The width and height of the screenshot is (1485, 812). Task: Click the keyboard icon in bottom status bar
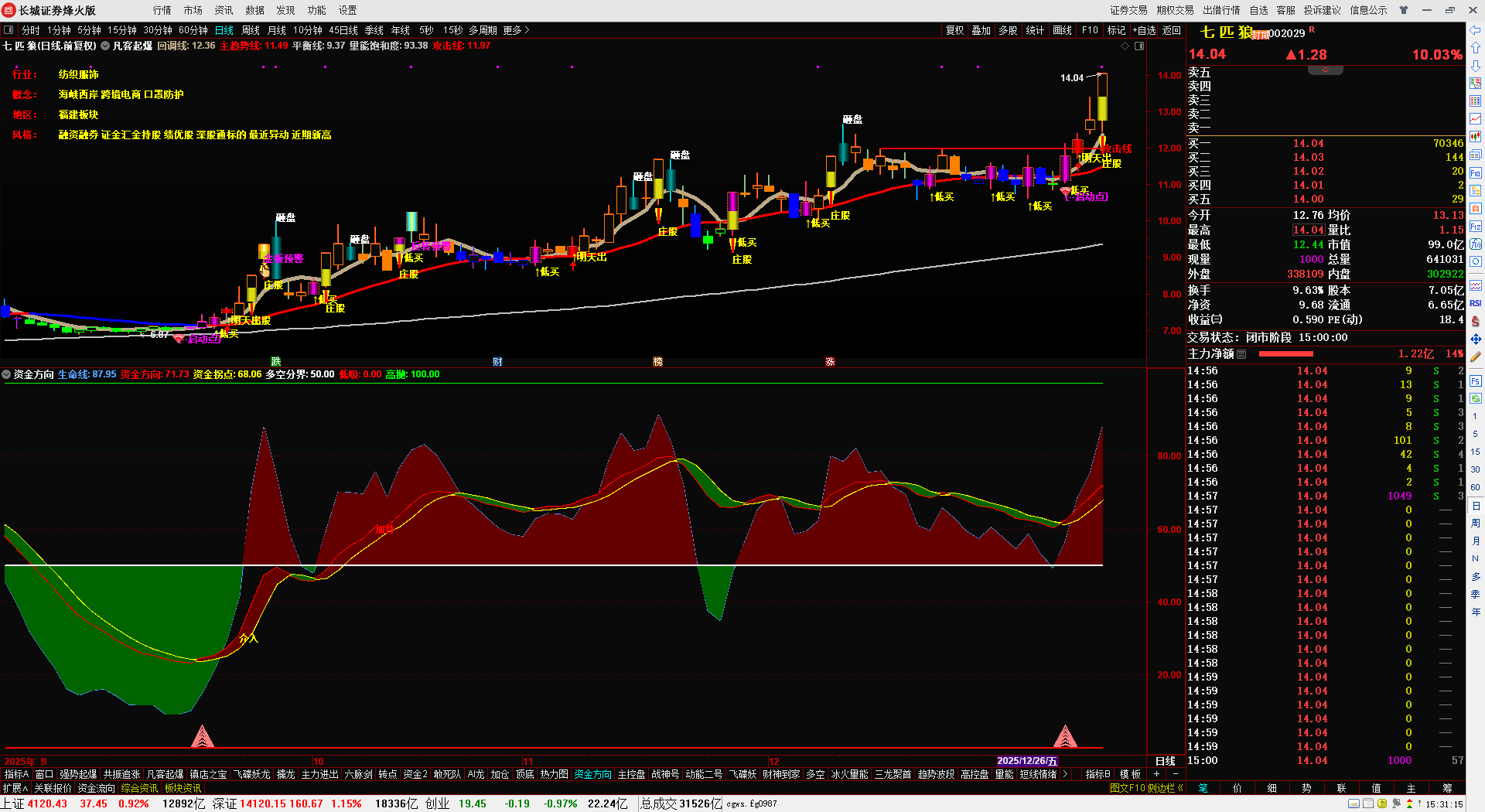point(1354,803)
